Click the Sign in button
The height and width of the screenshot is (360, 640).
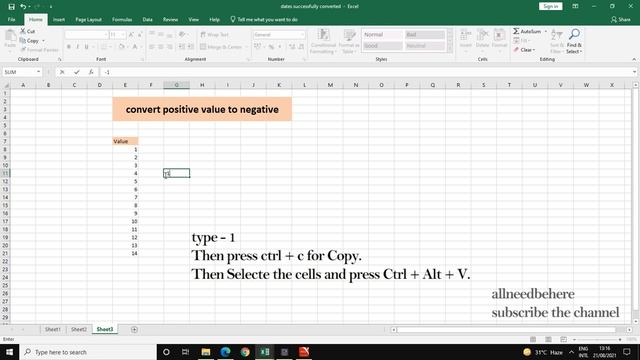[x=551, y=7]
